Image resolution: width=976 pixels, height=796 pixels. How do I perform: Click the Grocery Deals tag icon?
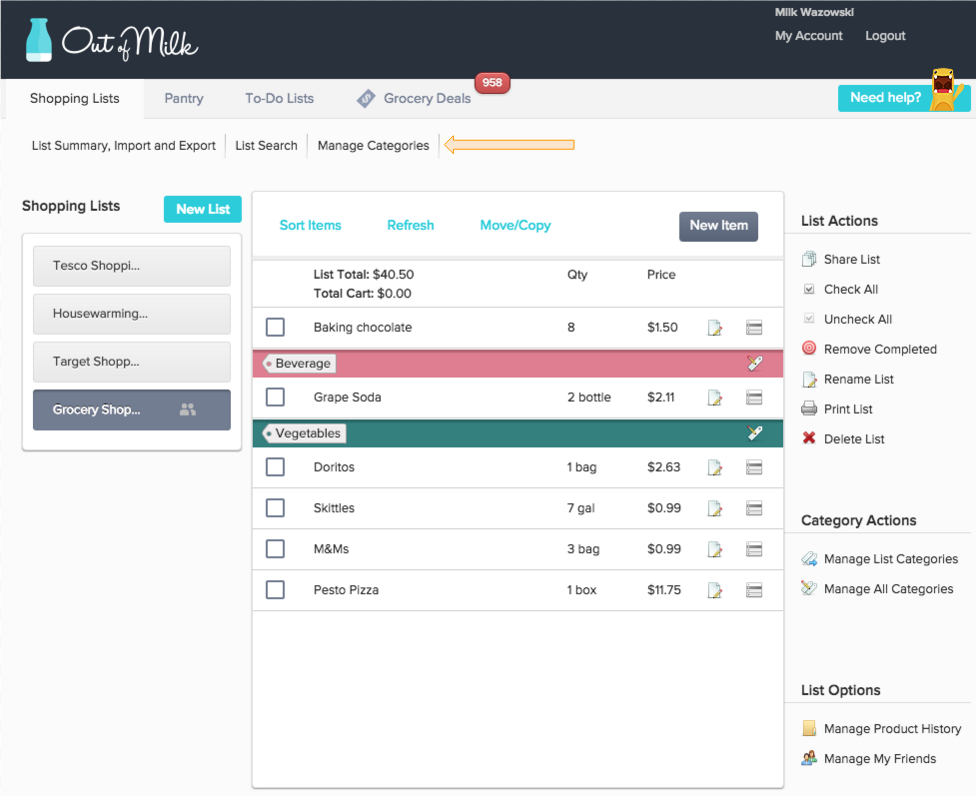[x=366, y=98]
